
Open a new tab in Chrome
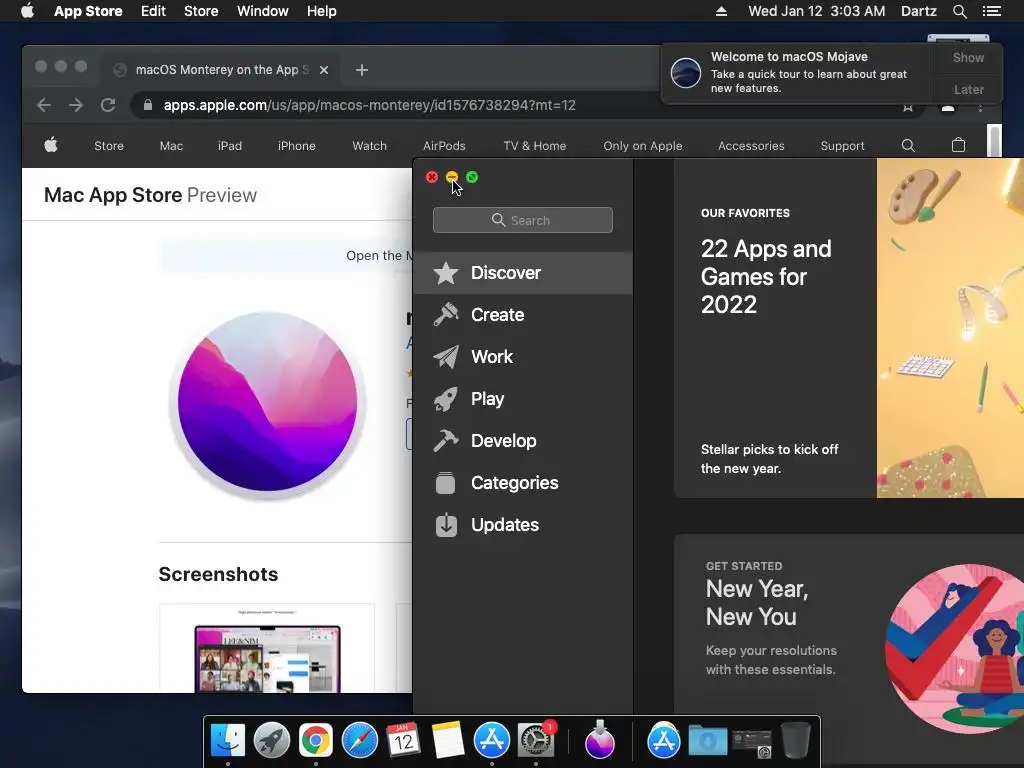pos(362,70)
